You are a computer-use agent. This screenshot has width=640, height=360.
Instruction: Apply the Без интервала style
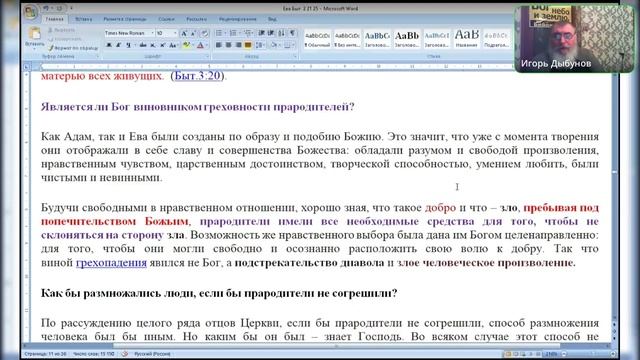coord(347,39)
